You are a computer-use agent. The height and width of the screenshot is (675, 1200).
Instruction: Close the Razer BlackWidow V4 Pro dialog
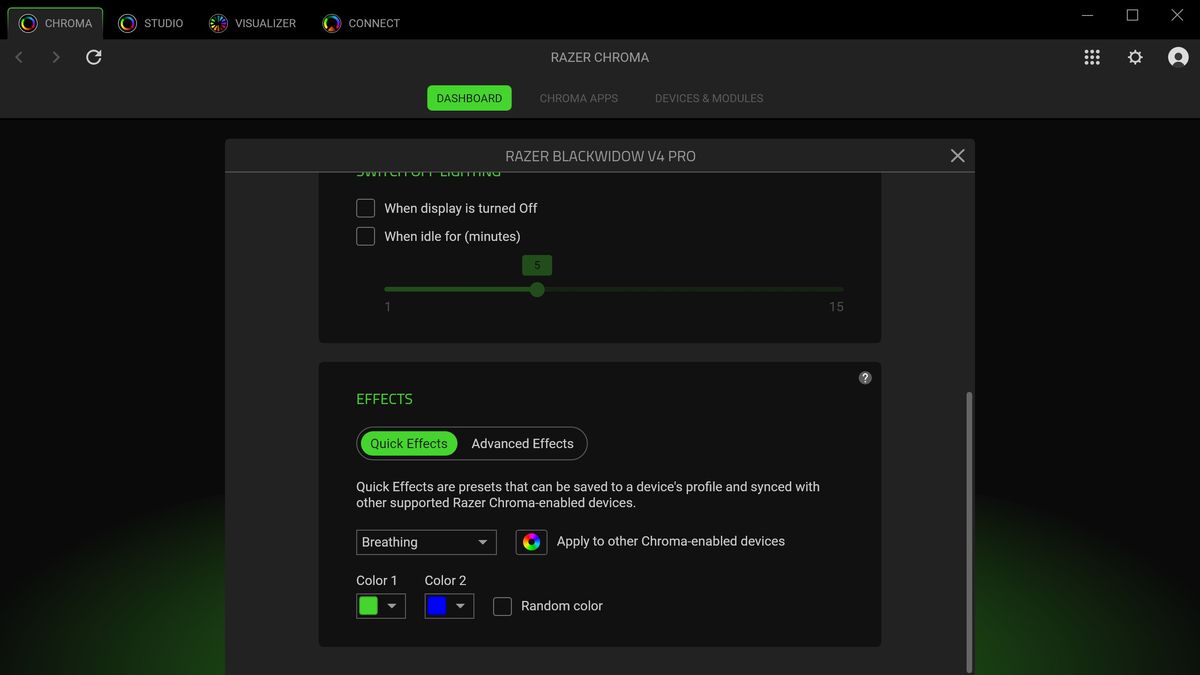tap(957, 155)
